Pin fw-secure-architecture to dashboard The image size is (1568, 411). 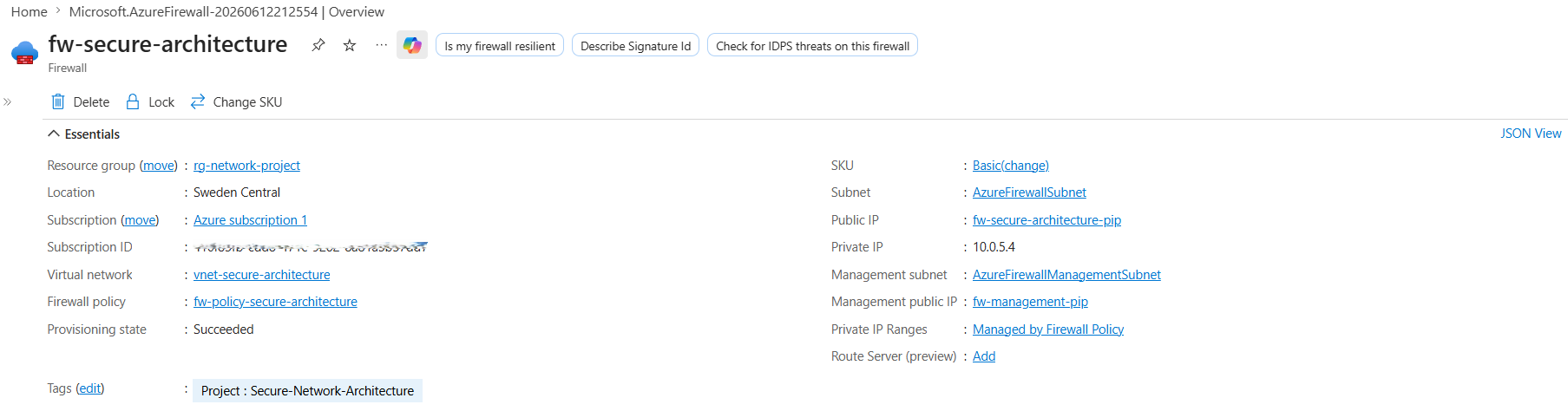(x=318, y=45)
